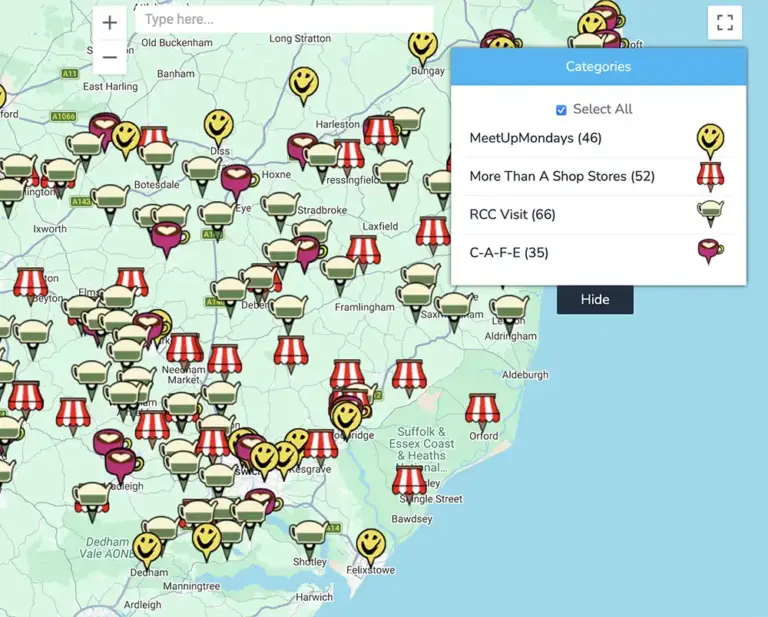Open the shop marker above Shingle Street
Screen dimensions: 768x617
click(409, 482)
